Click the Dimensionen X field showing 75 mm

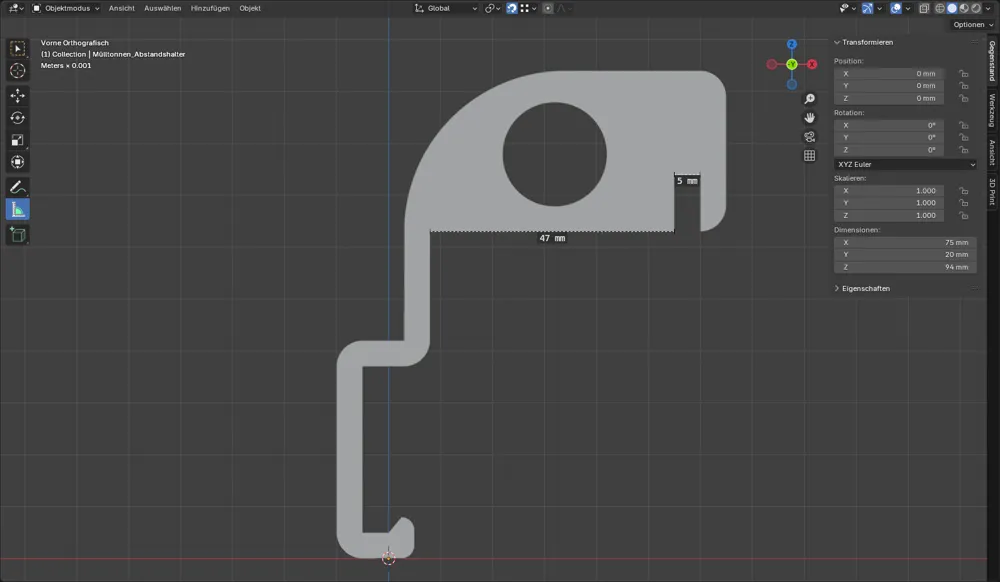pos(905,242)
